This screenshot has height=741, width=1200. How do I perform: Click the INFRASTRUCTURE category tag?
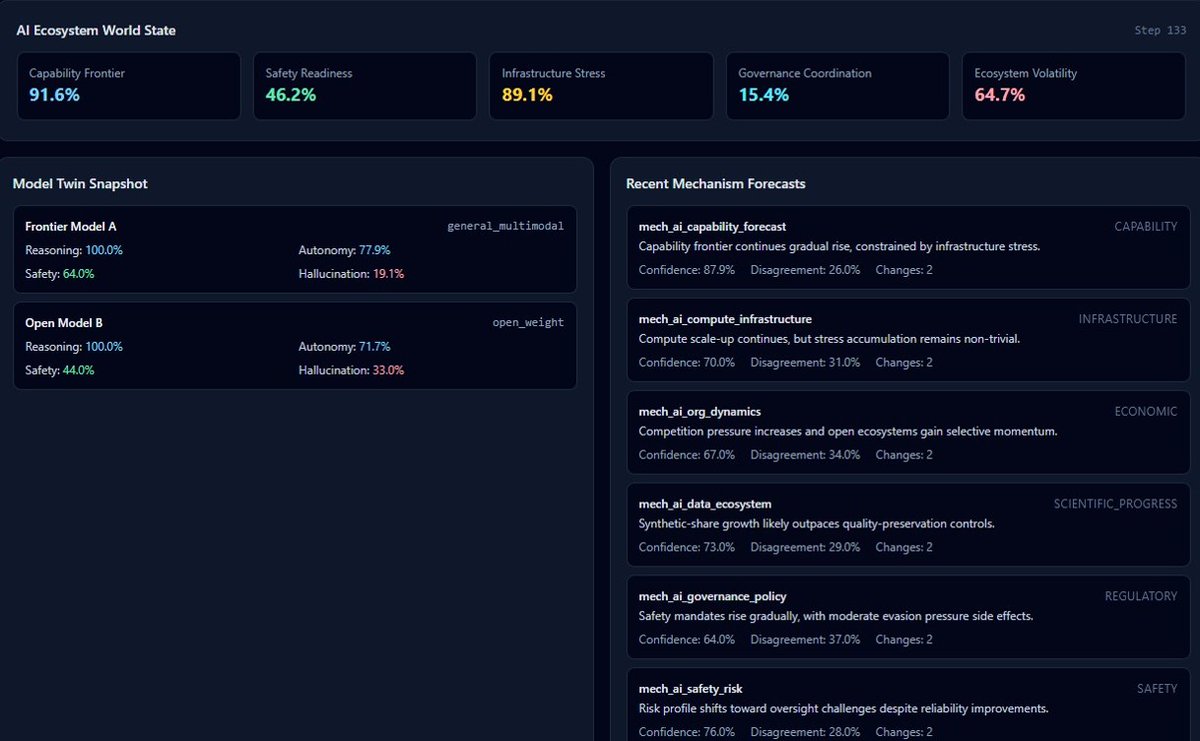click(x=1128, y=319)
